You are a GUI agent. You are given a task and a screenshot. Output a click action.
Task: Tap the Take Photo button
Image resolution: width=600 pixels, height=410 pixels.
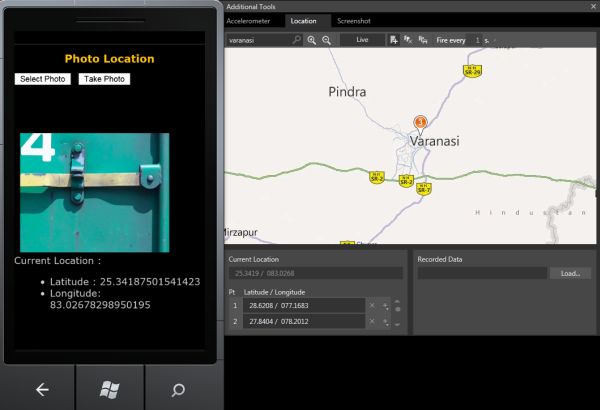pos(104,79)
